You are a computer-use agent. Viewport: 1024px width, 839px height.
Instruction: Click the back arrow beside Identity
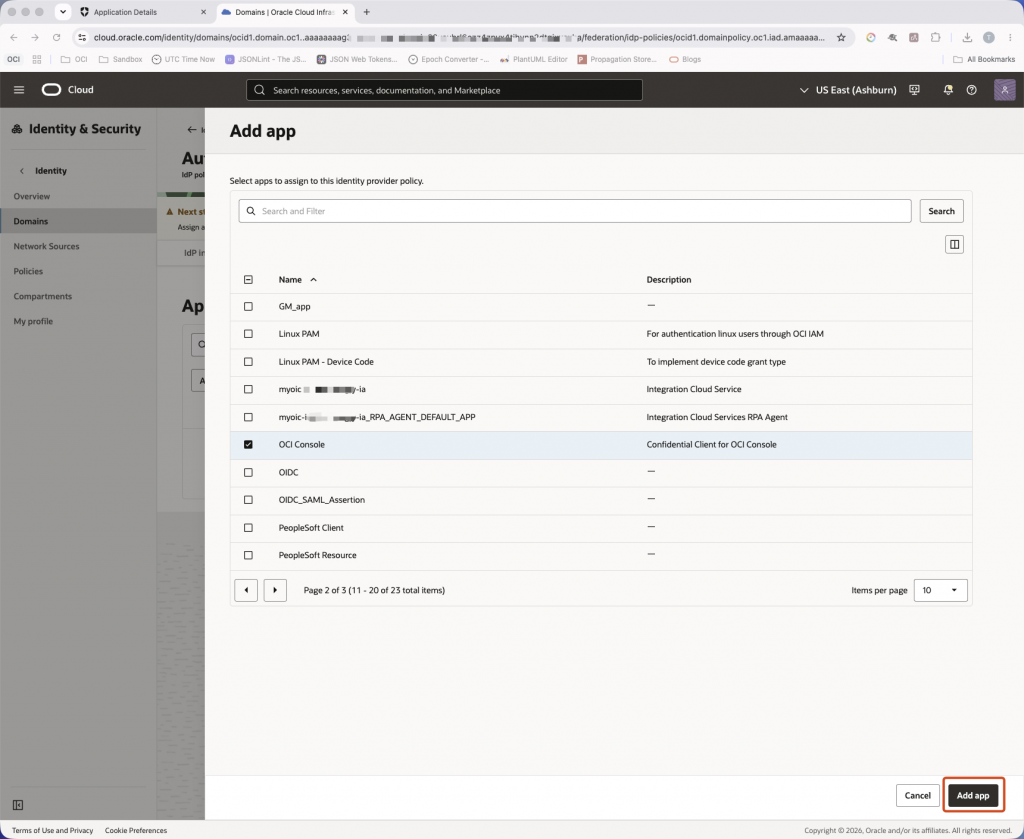(22, 171)
